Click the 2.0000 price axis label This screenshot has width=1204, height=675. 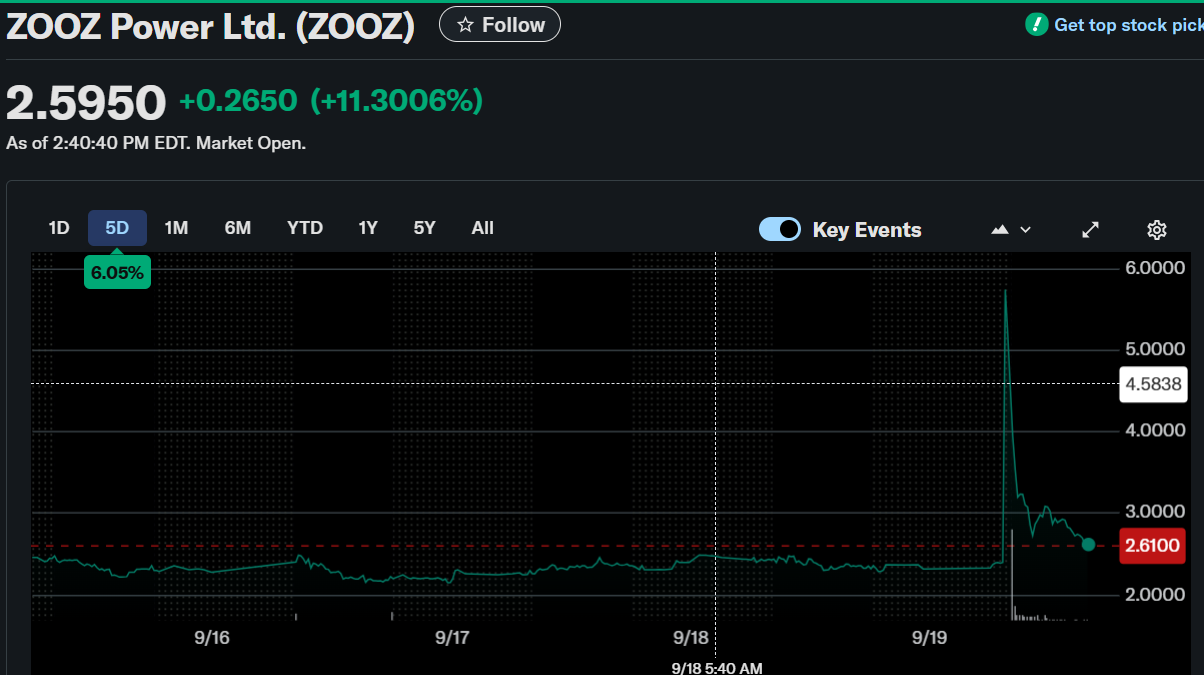click(1153, 594)
